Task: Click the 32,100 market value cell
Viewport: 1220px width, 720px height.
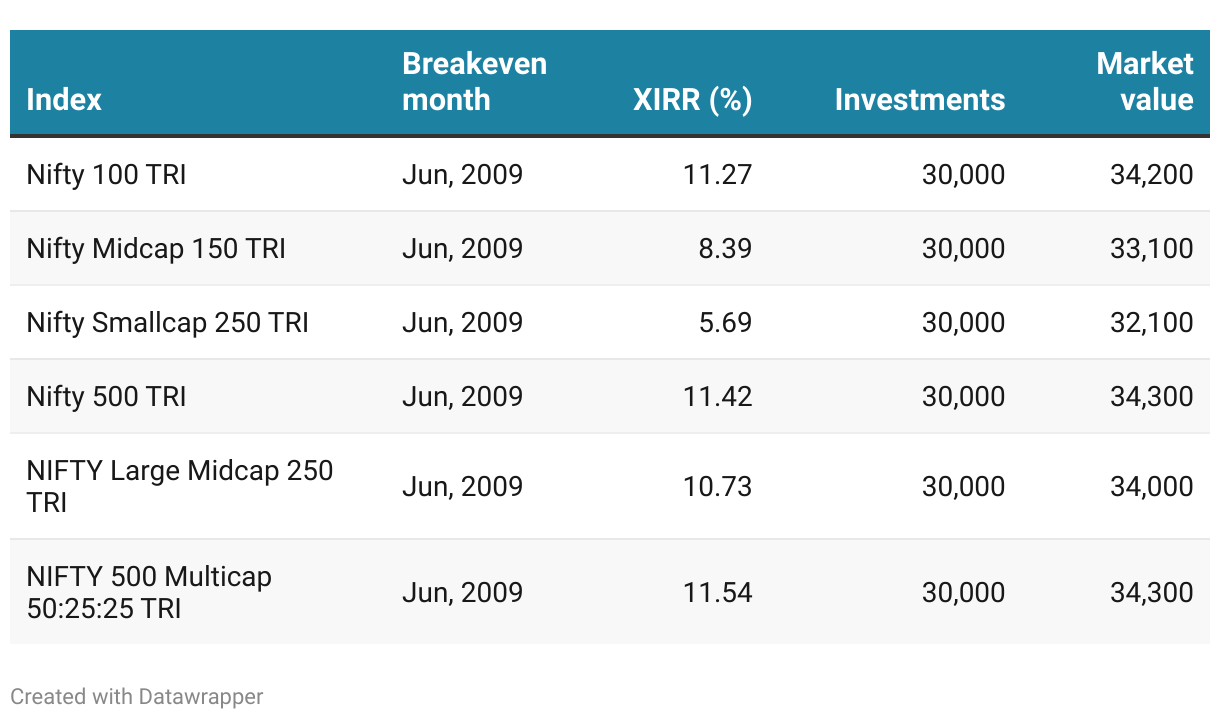Action: coord(1151,323)
